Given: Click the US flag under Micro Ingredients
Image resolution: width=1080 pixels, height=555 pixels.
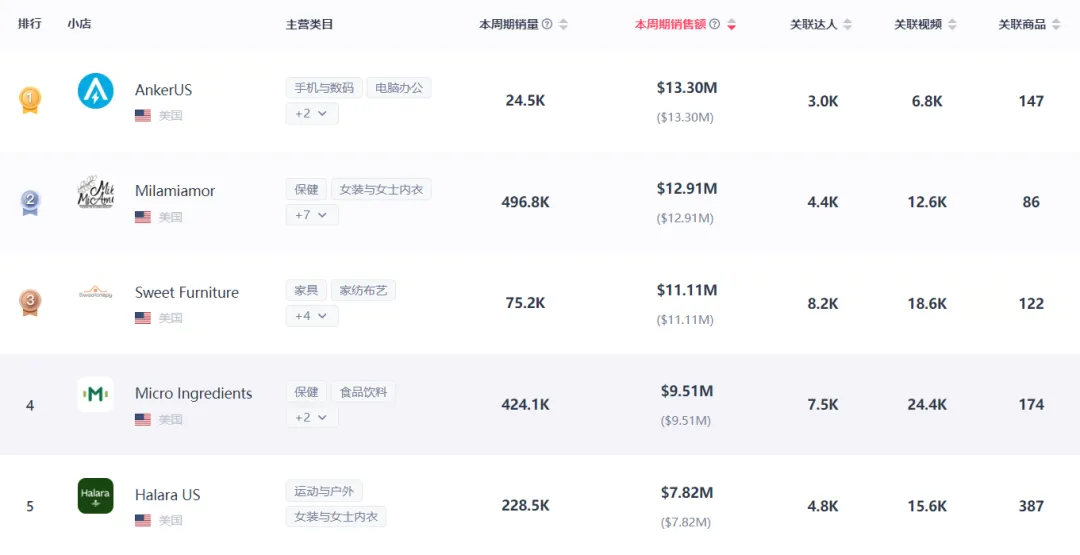Looking at the screenshot, I should pos(143,419).
